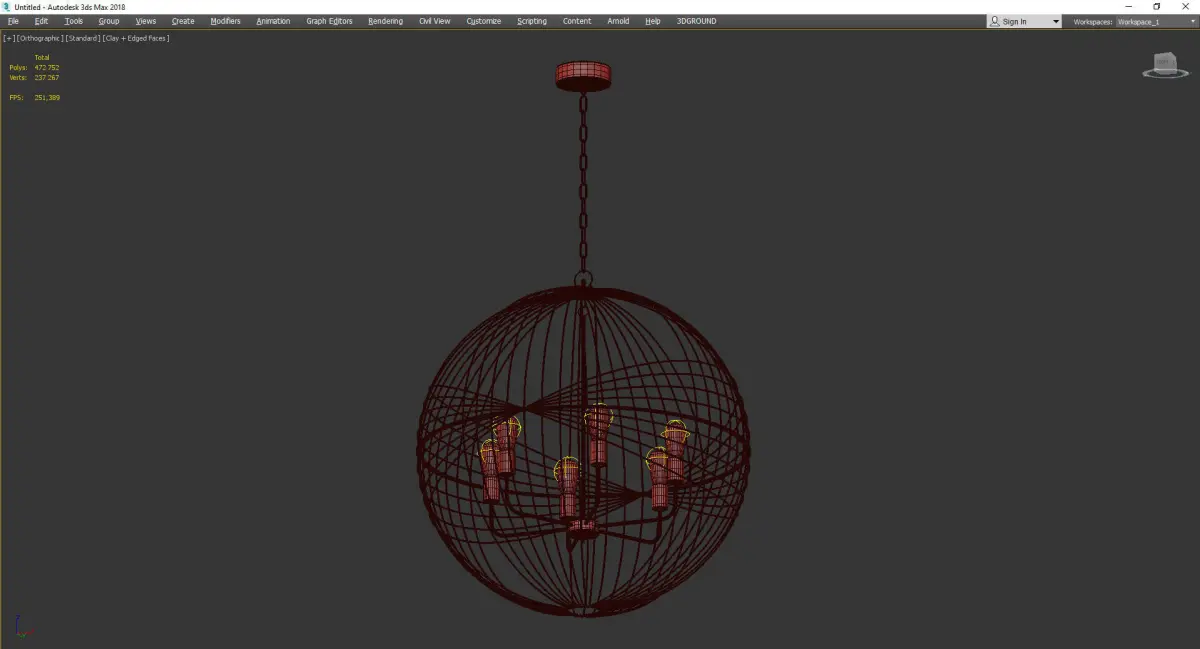Open the Graph Editors menu

click(329, 21)
